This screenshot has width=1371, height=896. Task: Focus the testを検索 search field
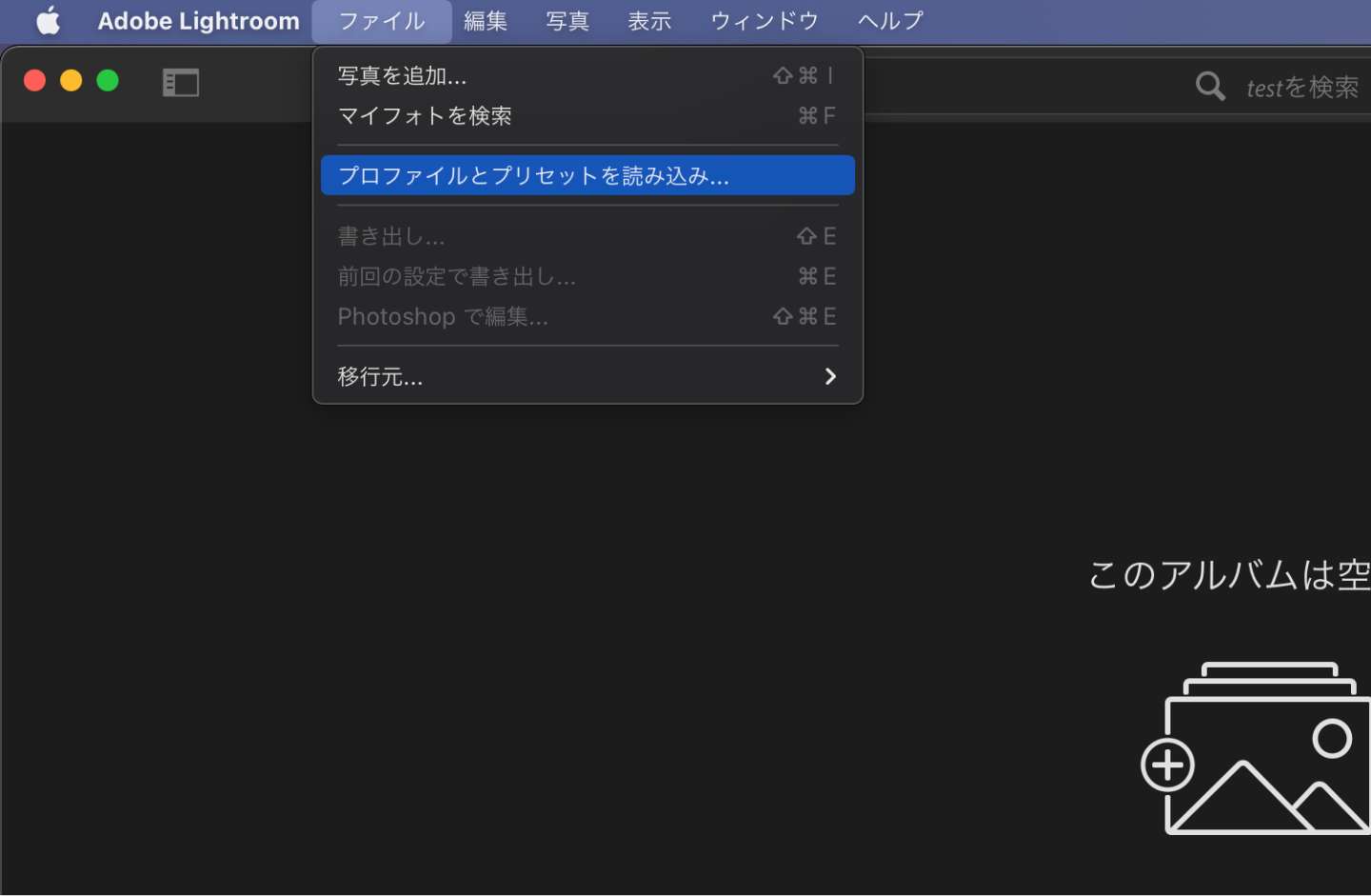(1302, 88)
